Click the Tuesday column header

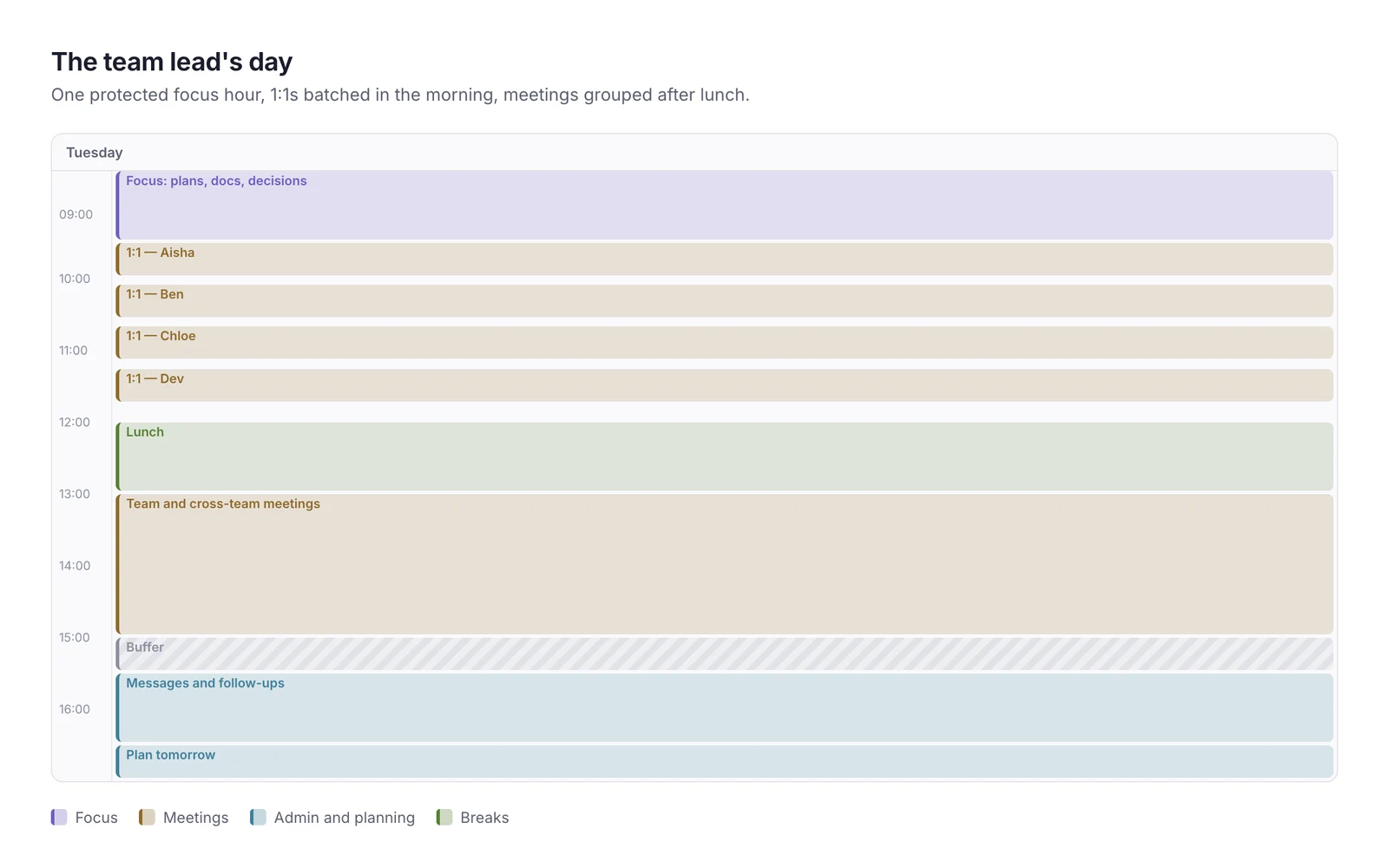click(x=694, y=153)
